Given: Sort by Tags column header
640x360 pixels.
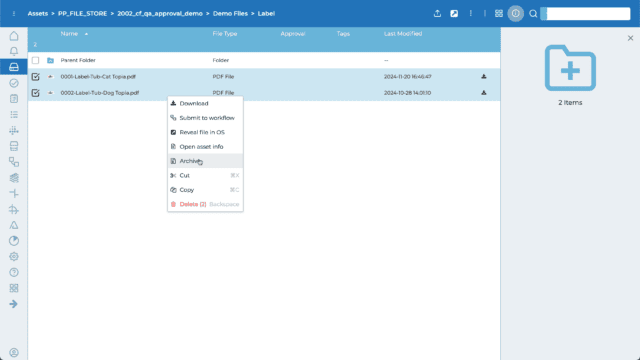Looking at the screenshot, I should [343, 34].
